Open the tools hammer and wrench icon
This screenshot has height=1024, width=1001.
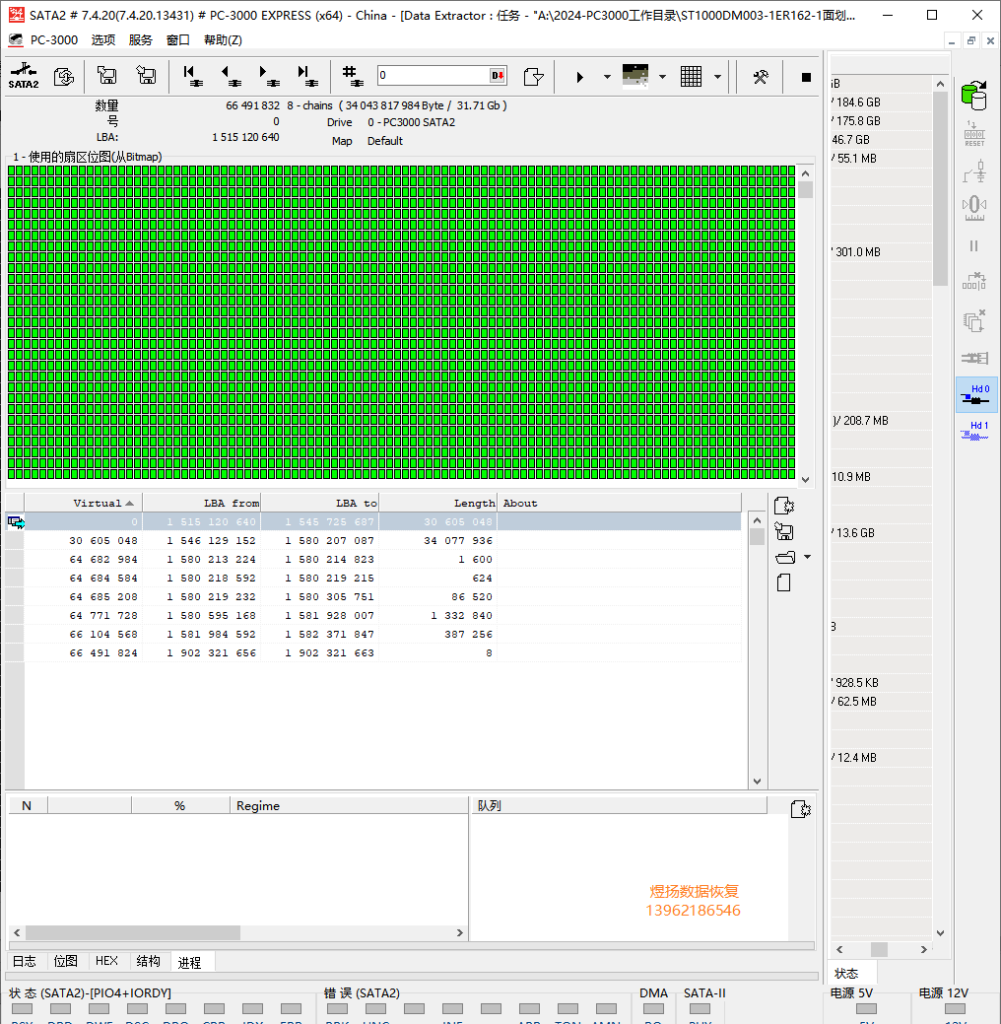coord(761,77)
